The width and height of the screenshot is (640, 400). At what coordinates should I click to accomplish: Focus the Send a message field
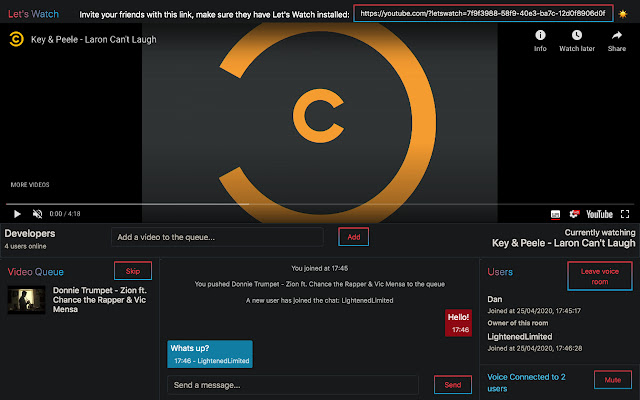tap(293, 385)
